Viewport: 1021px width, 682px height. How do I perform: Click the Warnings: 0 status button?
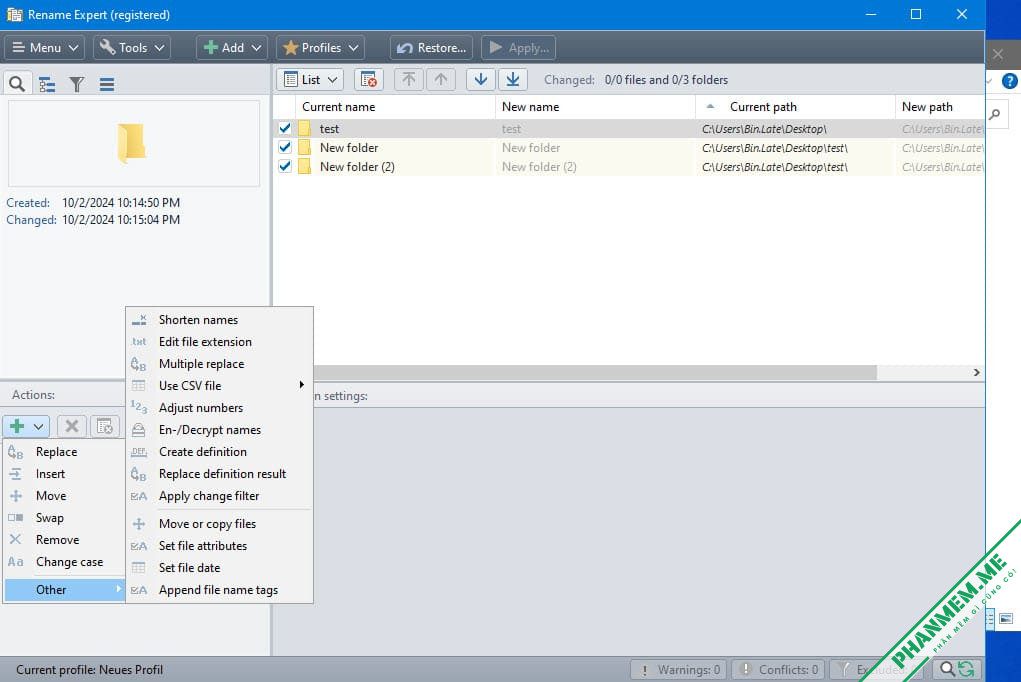tap(680, 670)
